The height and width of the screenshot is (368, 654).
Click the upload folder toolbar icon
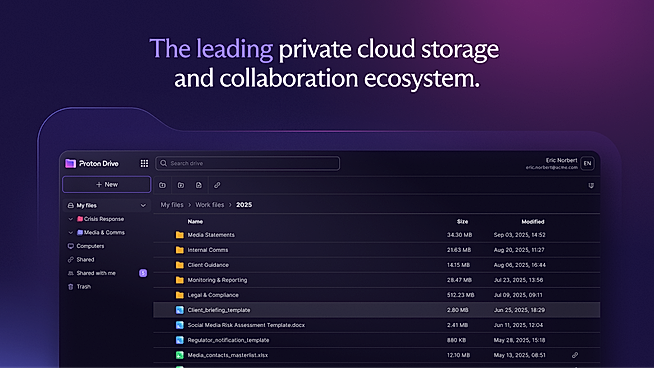[181, 185]
